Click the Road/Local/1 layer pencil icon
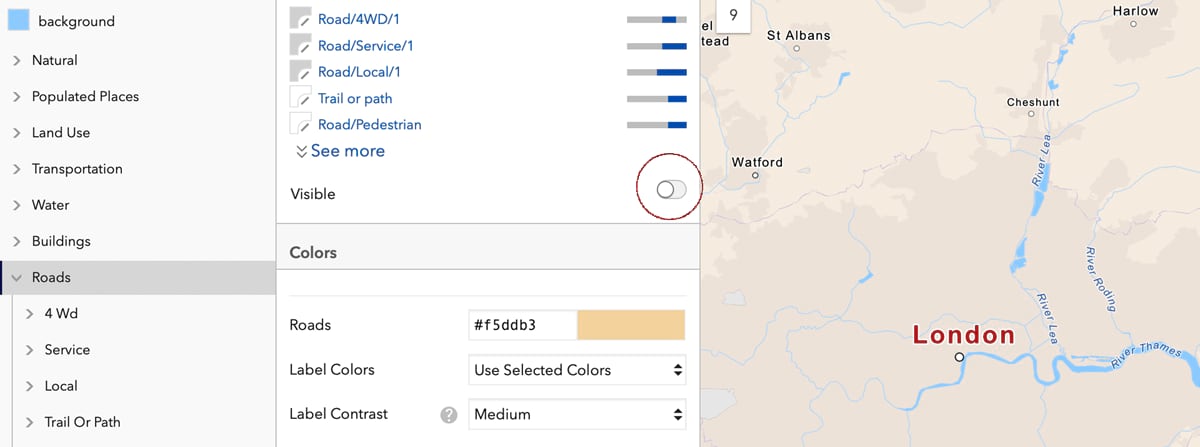 301,71
